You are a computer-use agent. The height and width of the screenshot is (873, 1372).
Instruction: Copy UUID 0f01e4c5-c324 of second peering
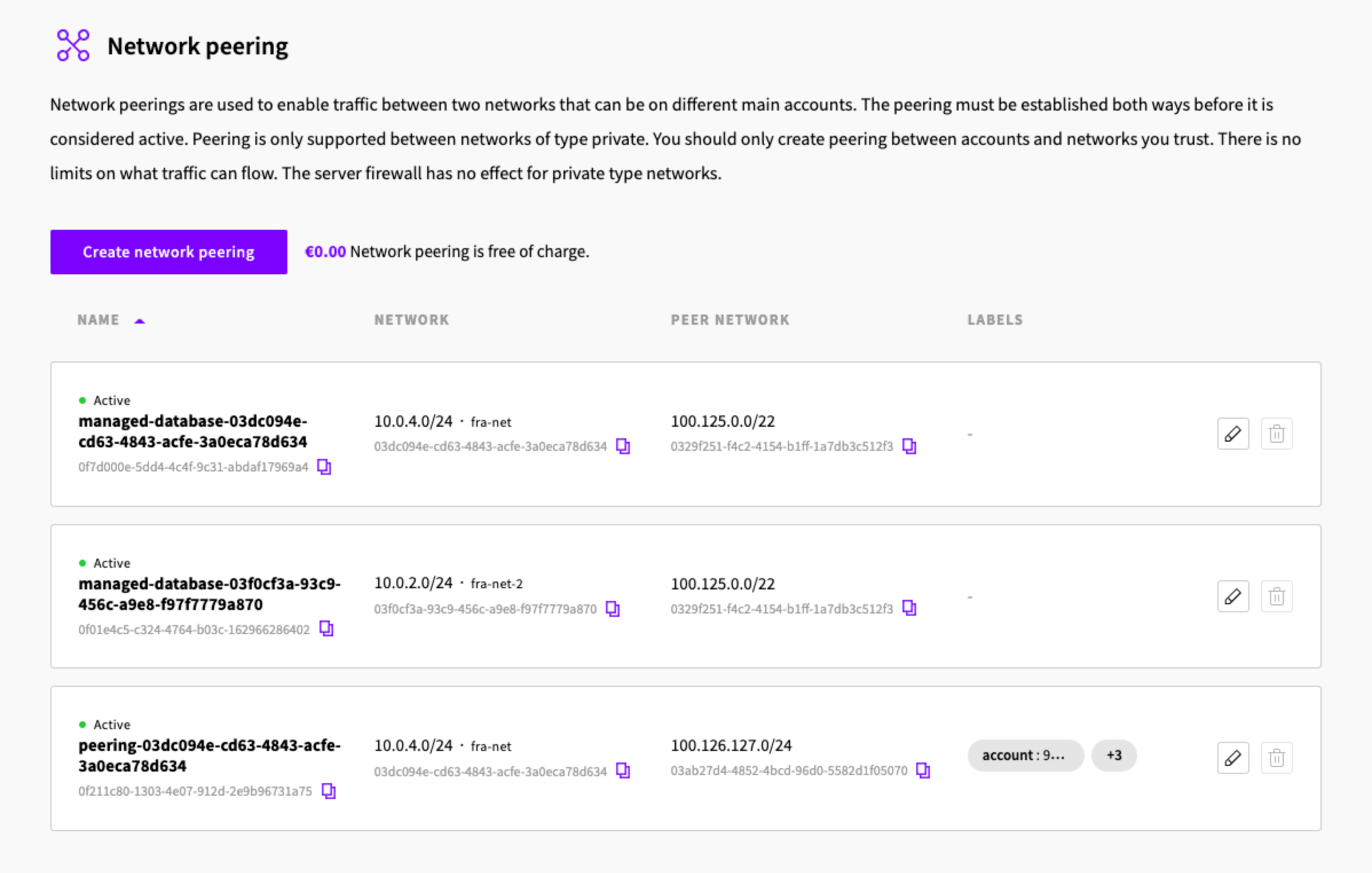326,629
